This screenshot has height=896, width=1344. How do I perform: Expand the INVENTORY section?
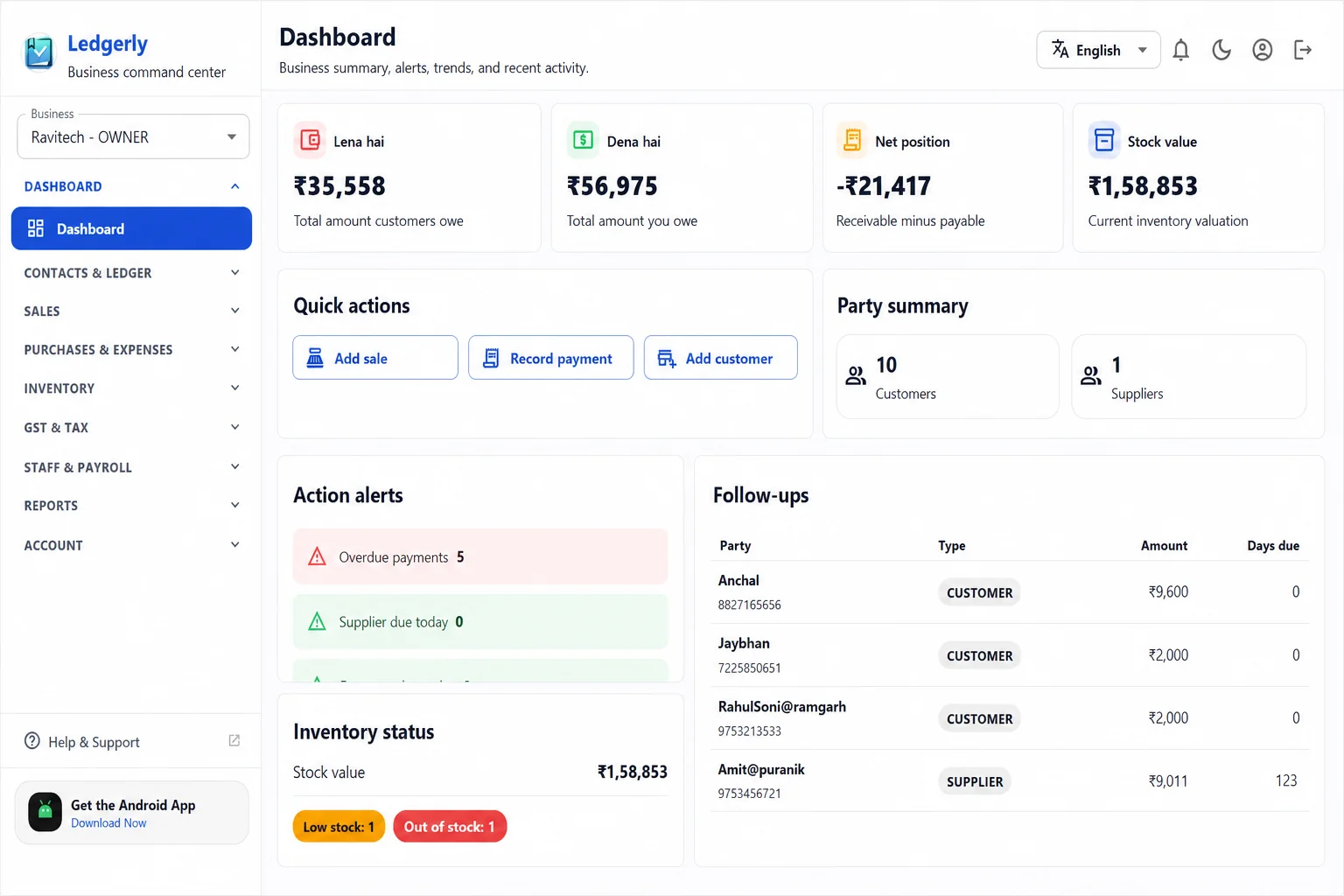pos(131,388)
